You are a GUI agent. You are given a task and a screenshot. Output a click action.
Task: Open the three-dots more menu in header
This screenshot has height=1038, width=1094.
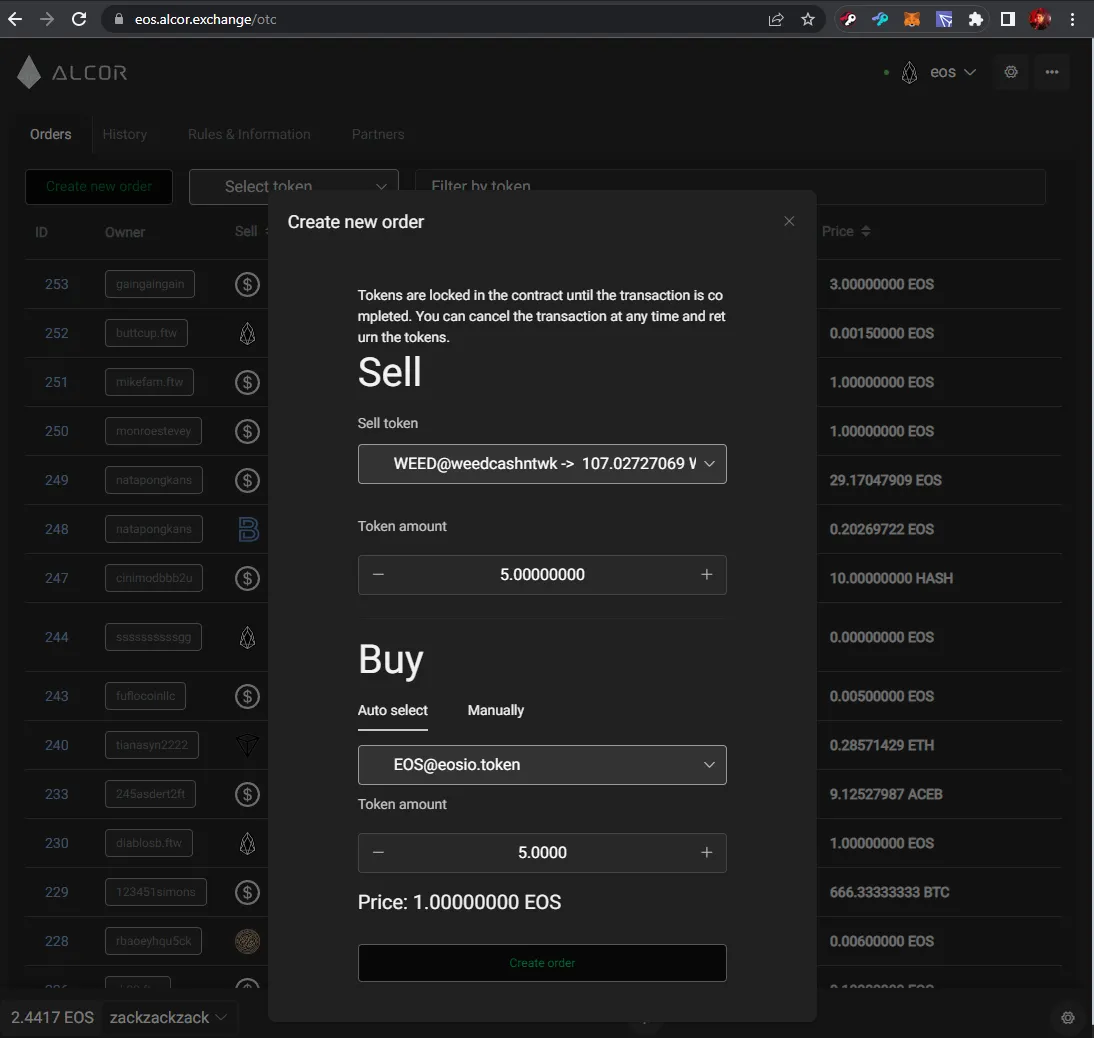point(1052,72)
